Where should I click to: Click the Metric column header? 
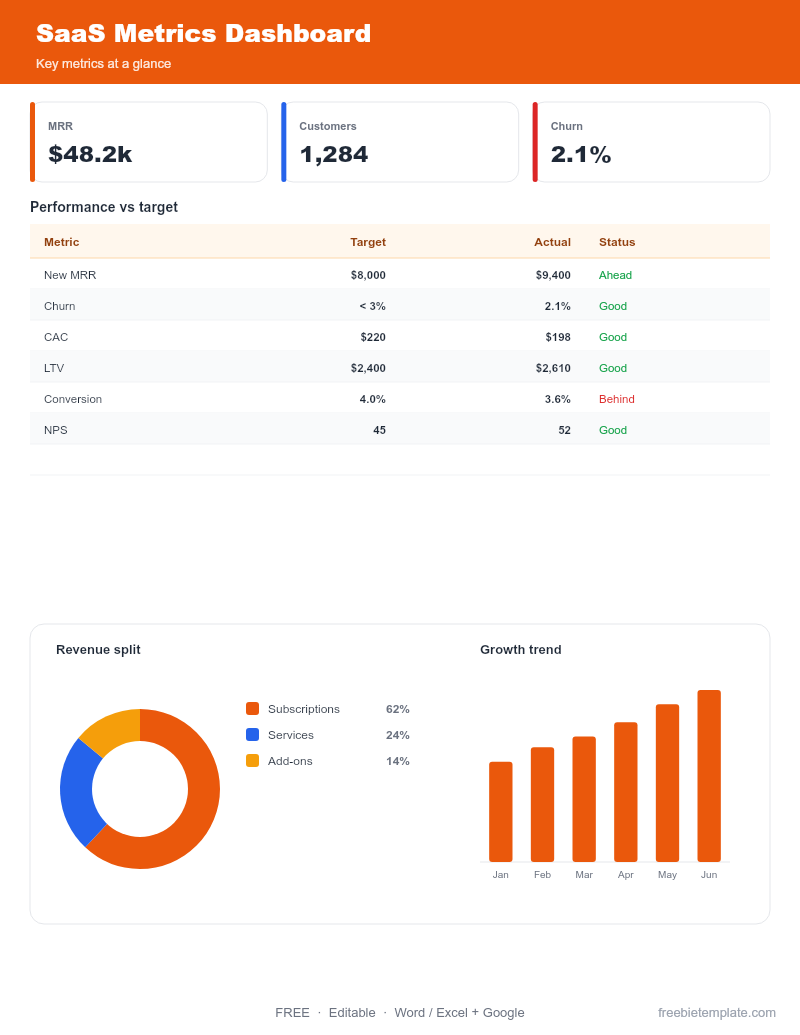[x=61, y=242]
